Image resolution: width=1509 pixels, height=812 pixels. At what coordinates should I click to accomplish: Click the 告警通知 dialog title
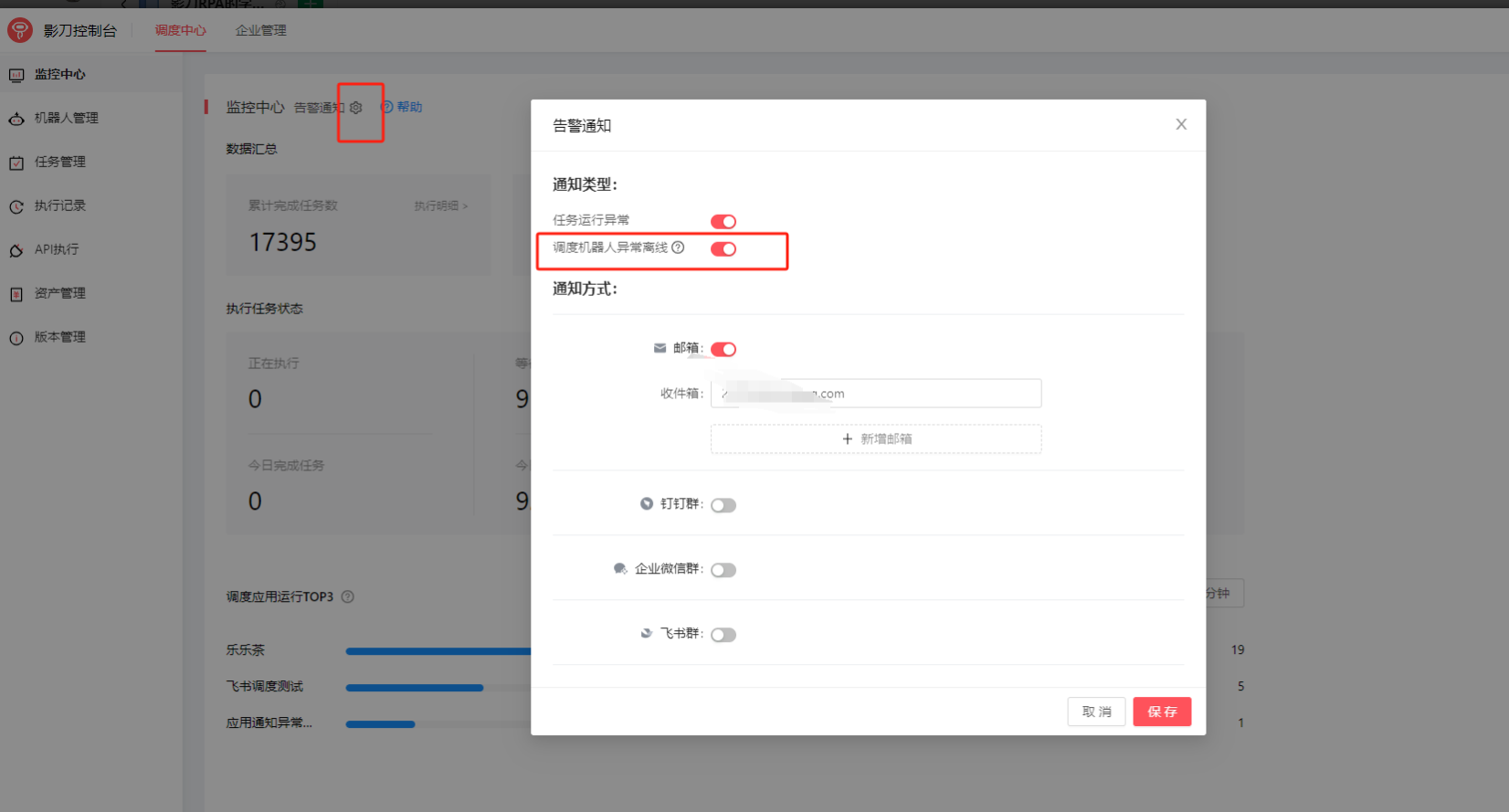point(582,125)
